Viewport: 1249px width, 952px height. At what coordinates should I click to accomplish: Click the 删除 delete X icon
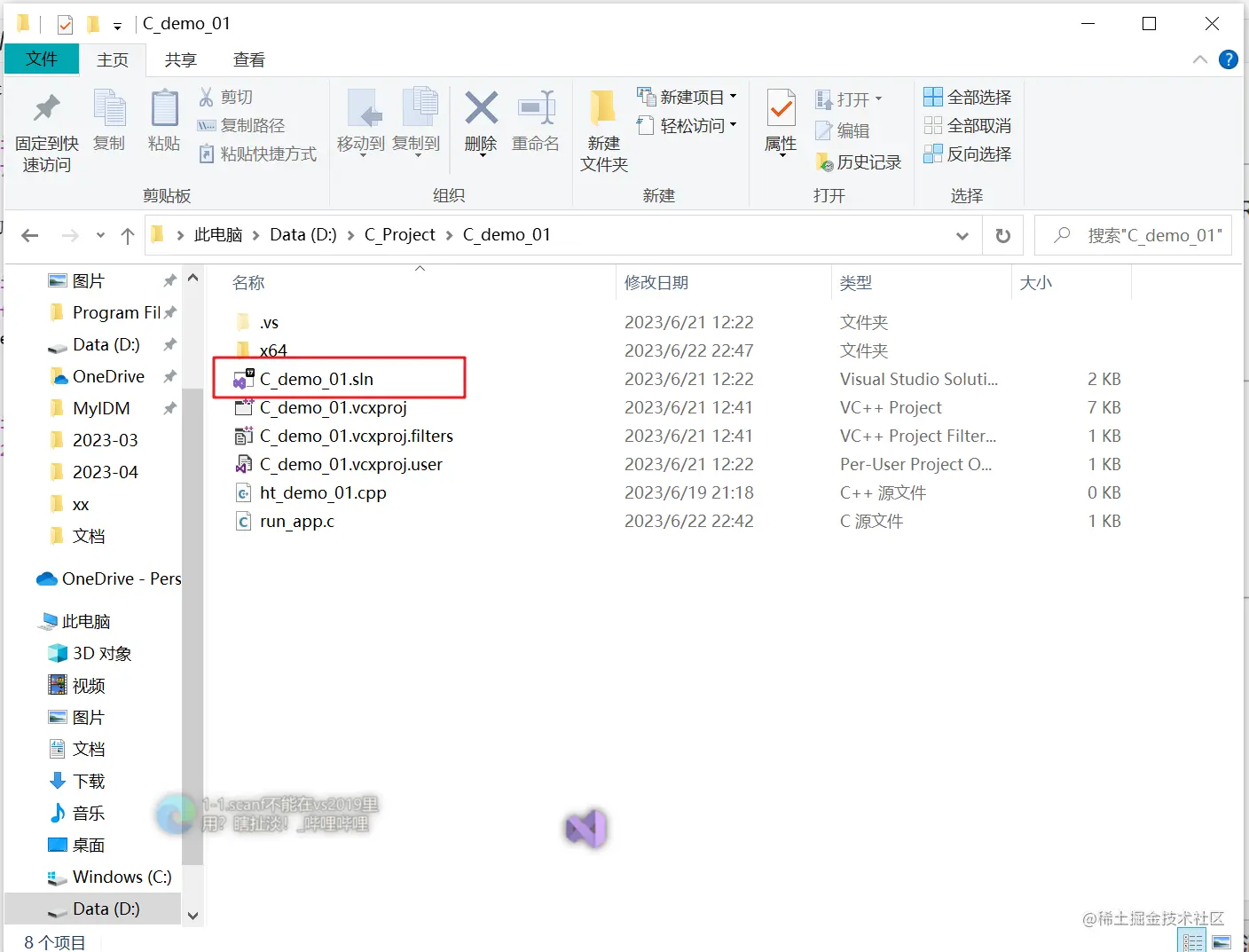pyautogui.click(x=481, y=108)
